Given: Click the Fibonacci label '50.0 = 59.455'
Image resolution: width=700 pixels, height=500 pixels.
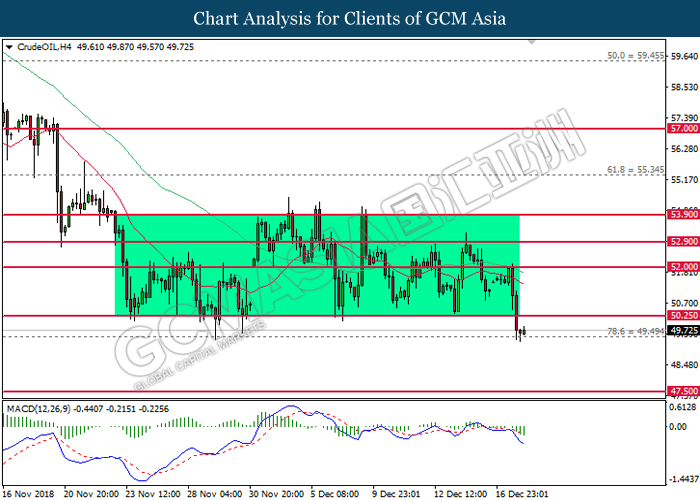Looking at the screenshot, I should [x=636, y=56].
